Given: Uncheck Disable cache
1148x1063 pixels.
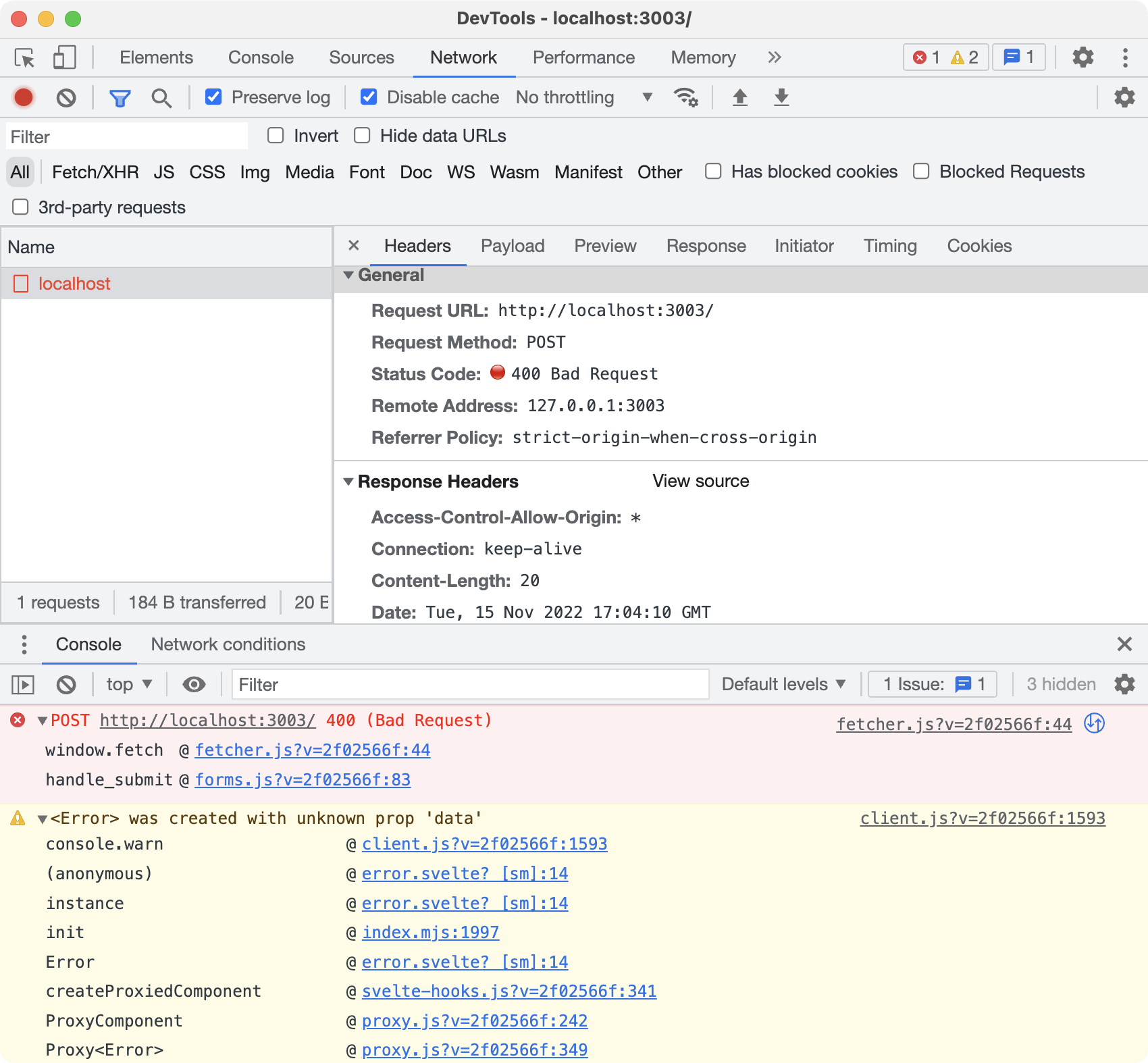Looking at the screenshot, I should click(369, 97).
